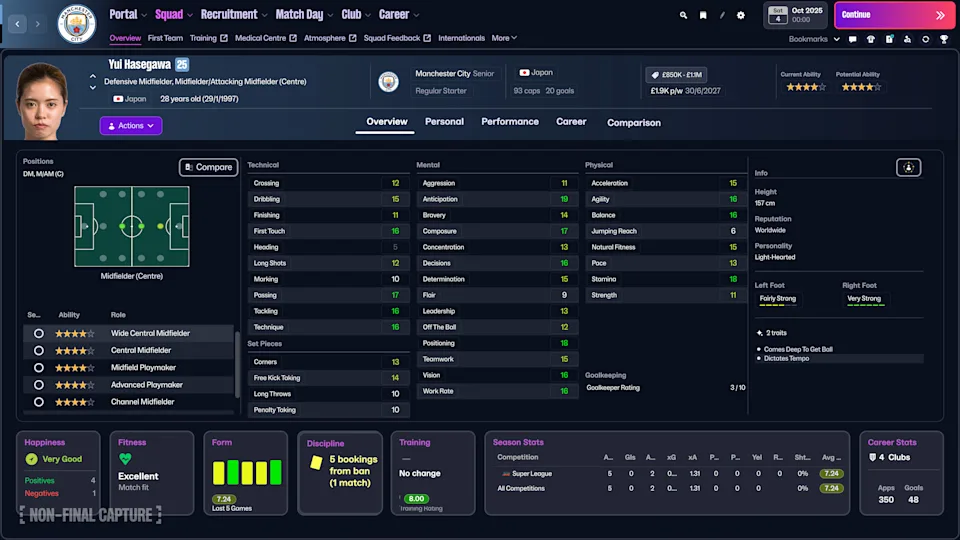Select Channel Midfielder role radio button
The image size is (960, 540).
click(x=39, y=402)
